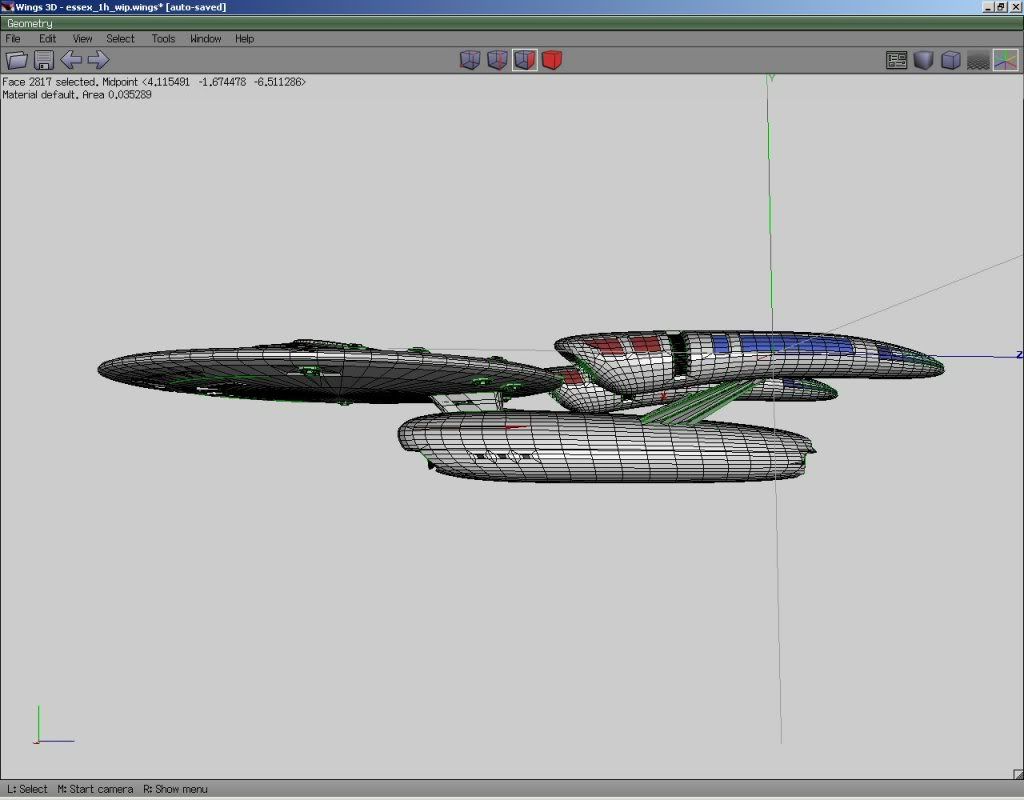Open the File menu

coord(13,39)
